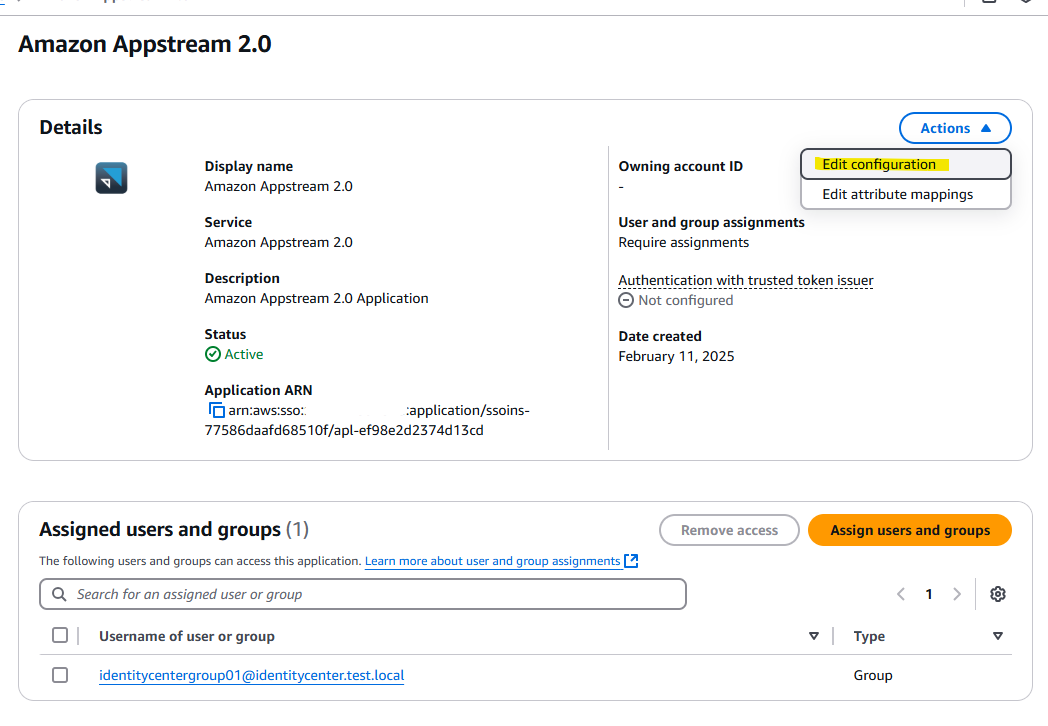The width and height of the screenshot is (1048, 726).
Task: Sort by the Type column arrow
Action: pos(998,636)
